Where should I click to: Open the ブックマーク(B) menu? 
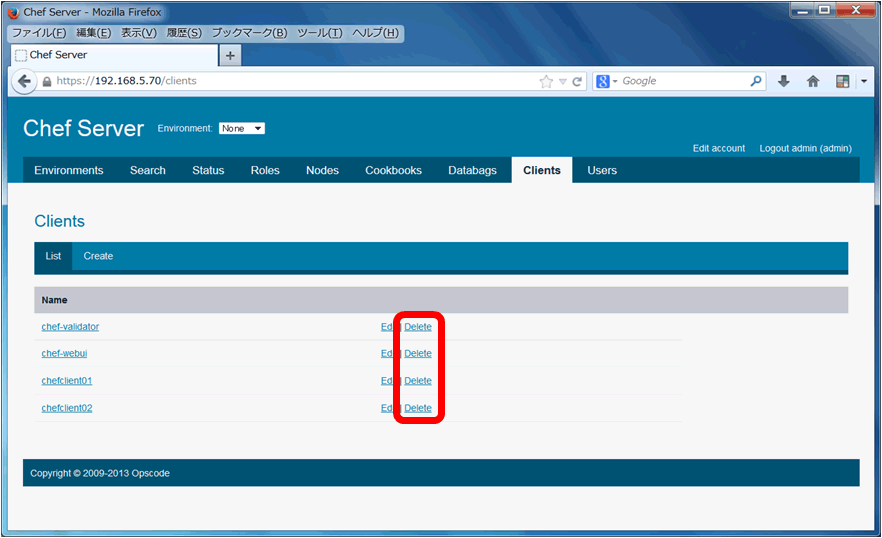pos(249,33)
